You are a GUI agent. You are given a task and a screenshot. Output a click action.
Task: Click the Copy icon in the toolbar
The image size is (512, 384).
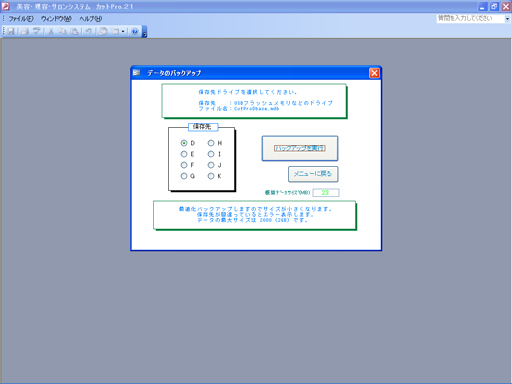coord(62,31)
